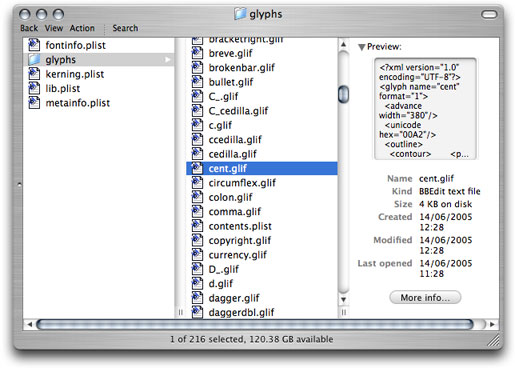Click the C_cedilla.glif file icon
The image size is (515, 368).
pyautogui.click(x=197, y=110)
